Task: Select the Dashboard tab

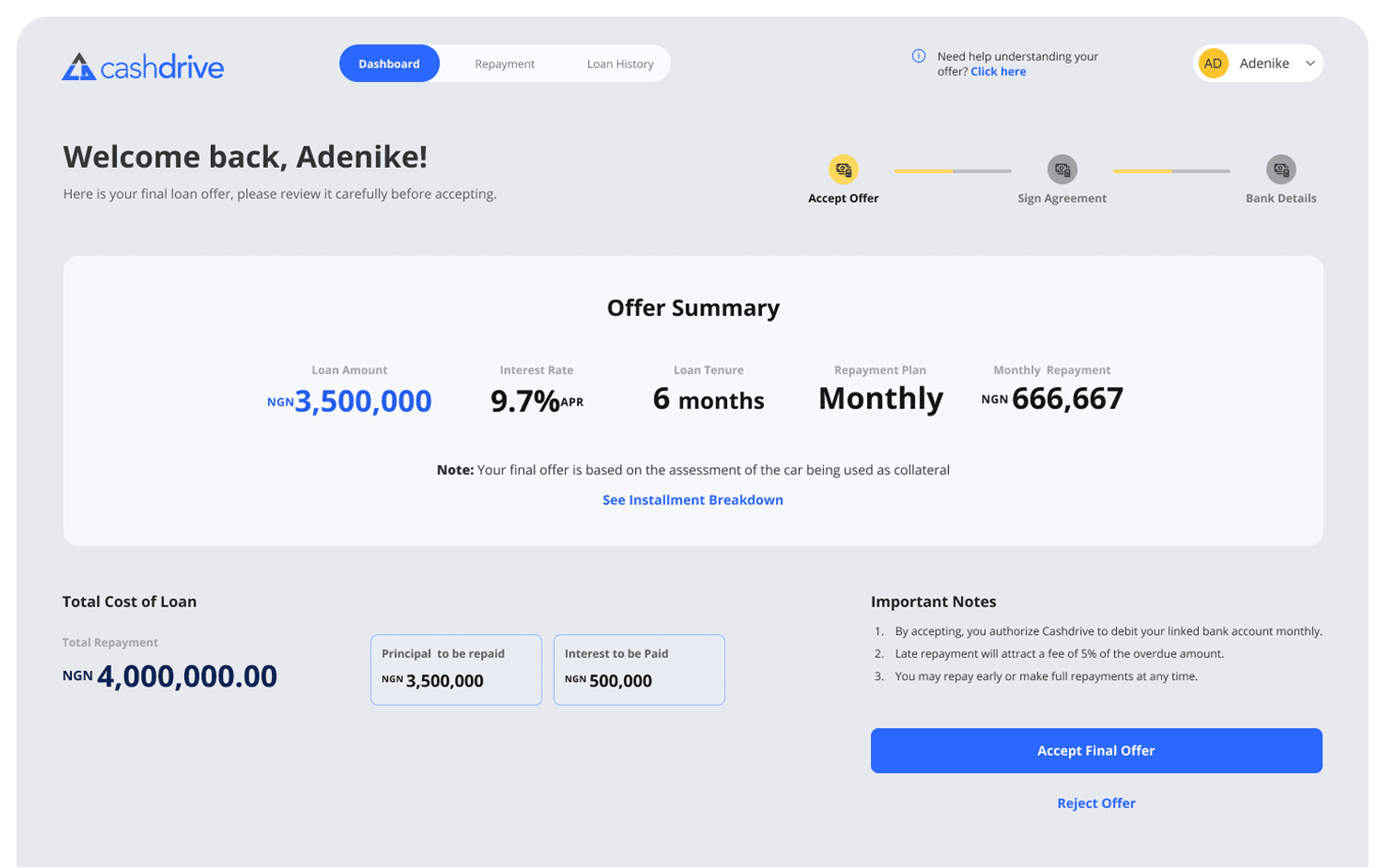Action: point(389,63)
